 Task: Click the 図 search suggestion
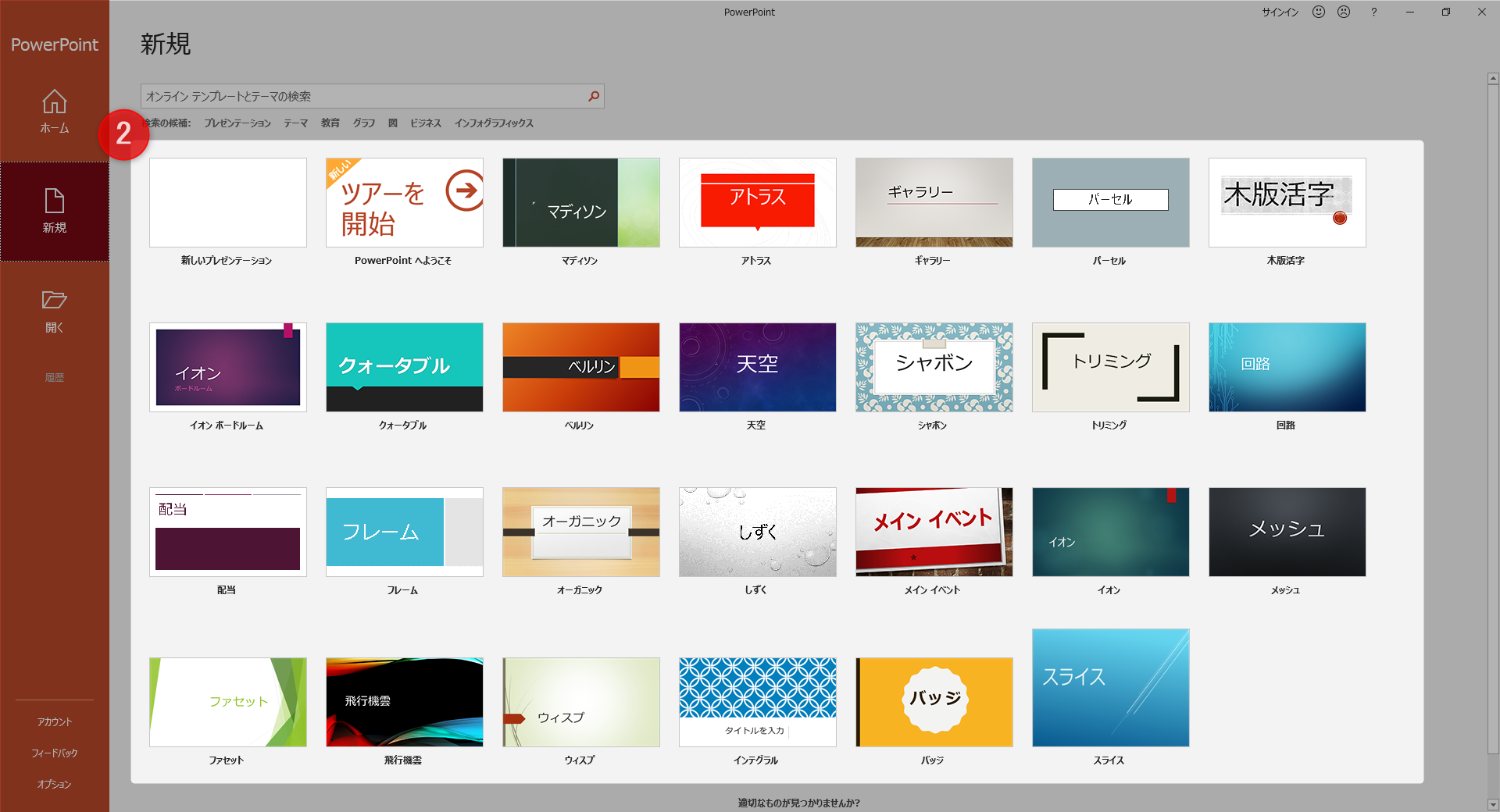[393, 123]
